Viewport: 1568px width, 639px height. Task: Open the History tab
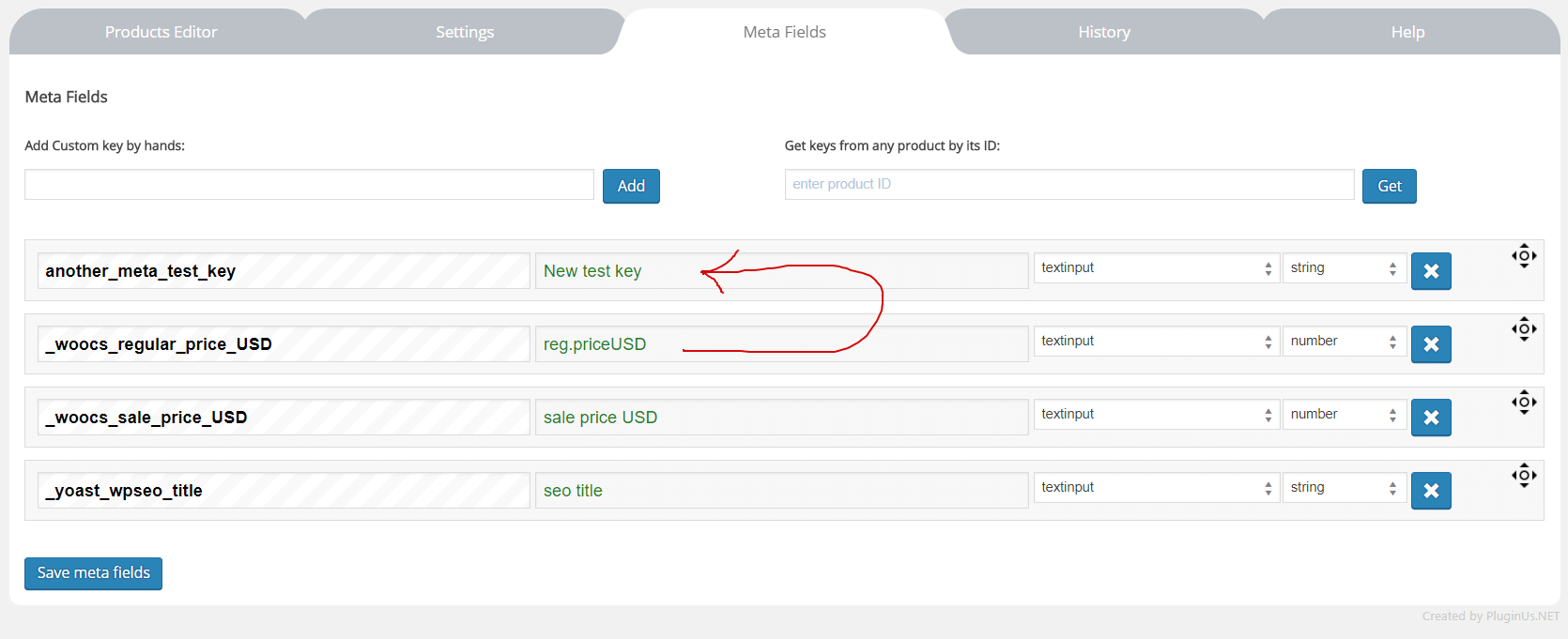[1103, 32]
